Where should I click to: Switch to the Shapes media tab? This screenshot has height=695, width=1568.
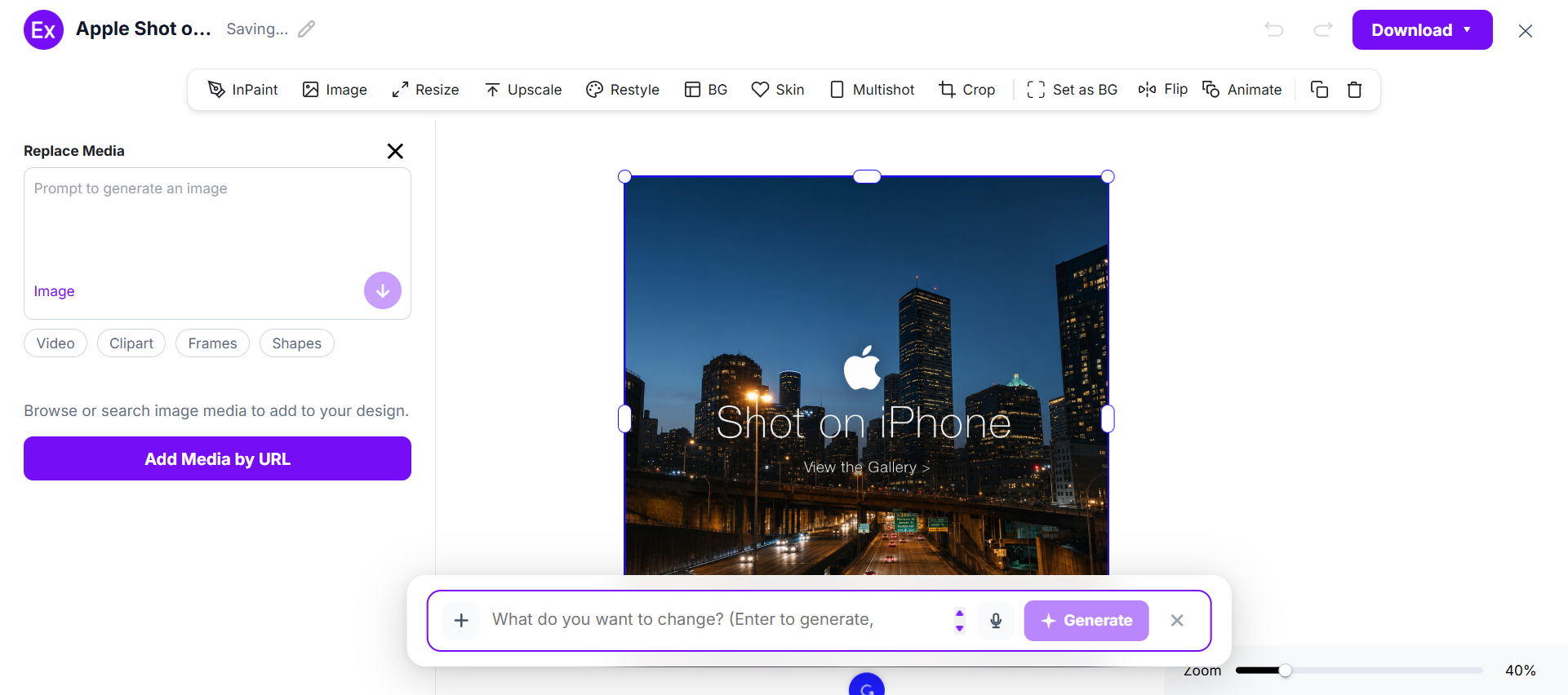click(x=297, y=343)
